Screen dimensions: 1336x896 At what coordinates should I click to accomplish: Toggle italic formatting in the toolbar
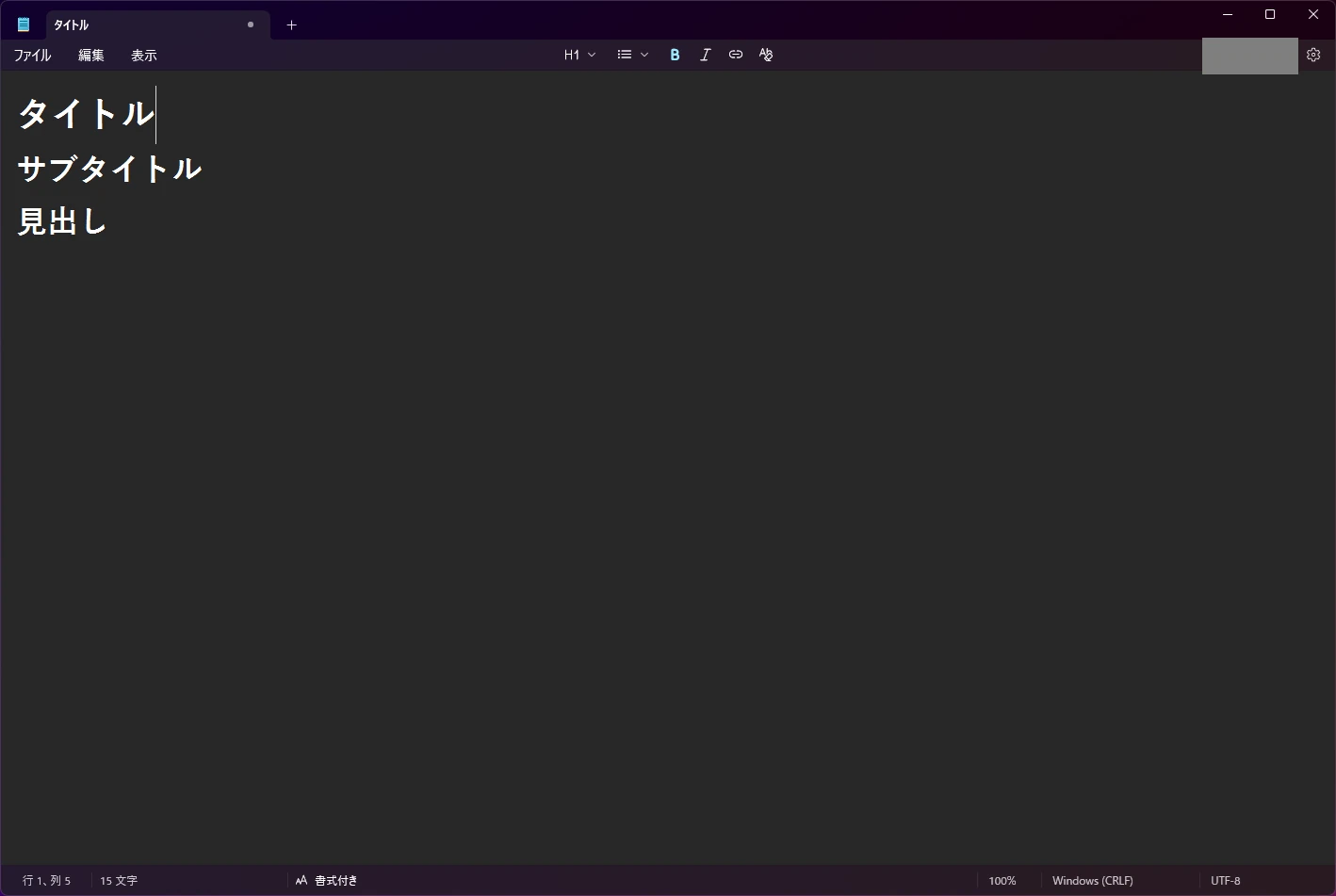(x=705, y=55)
